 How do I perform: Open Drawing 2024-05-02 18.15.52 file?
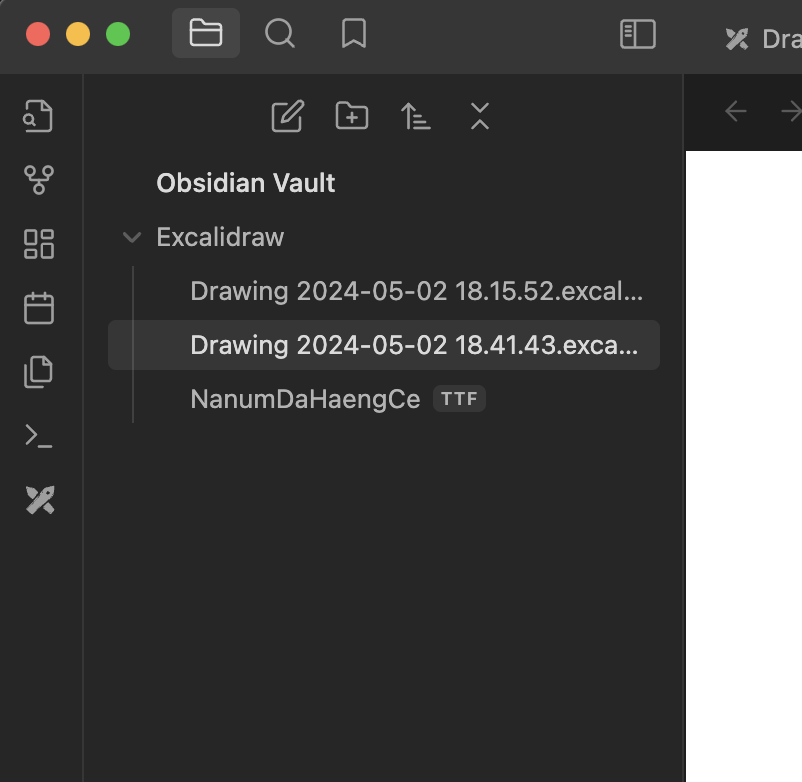pyautogui.click(x=384, y=291)
